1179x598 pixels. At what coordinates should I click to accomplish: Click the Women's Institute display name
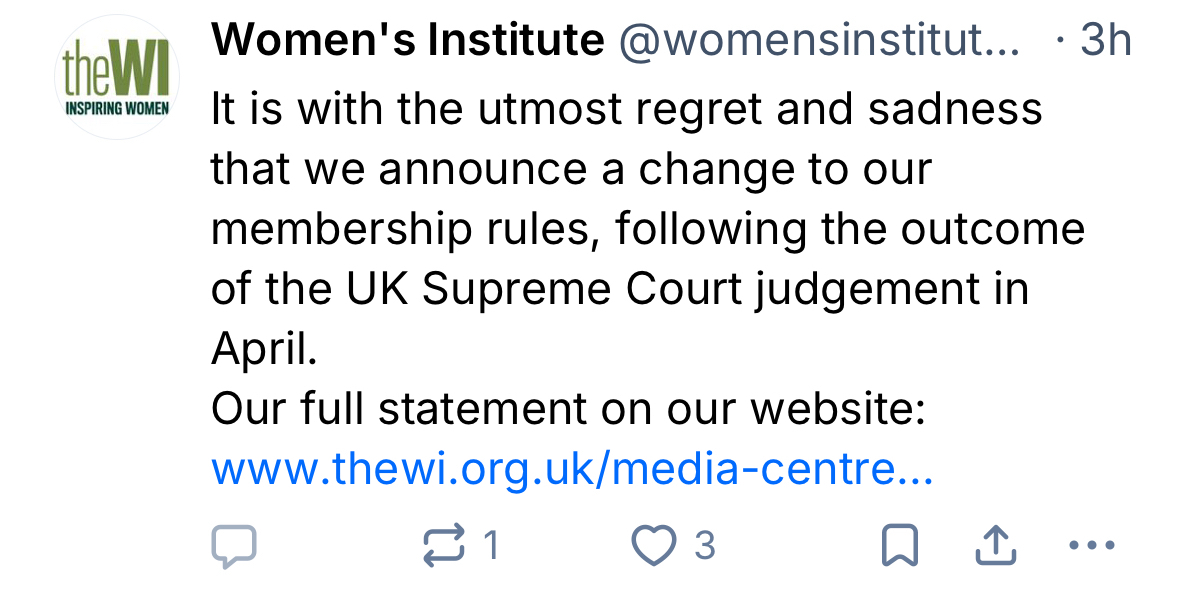click(x=408, y=41)
